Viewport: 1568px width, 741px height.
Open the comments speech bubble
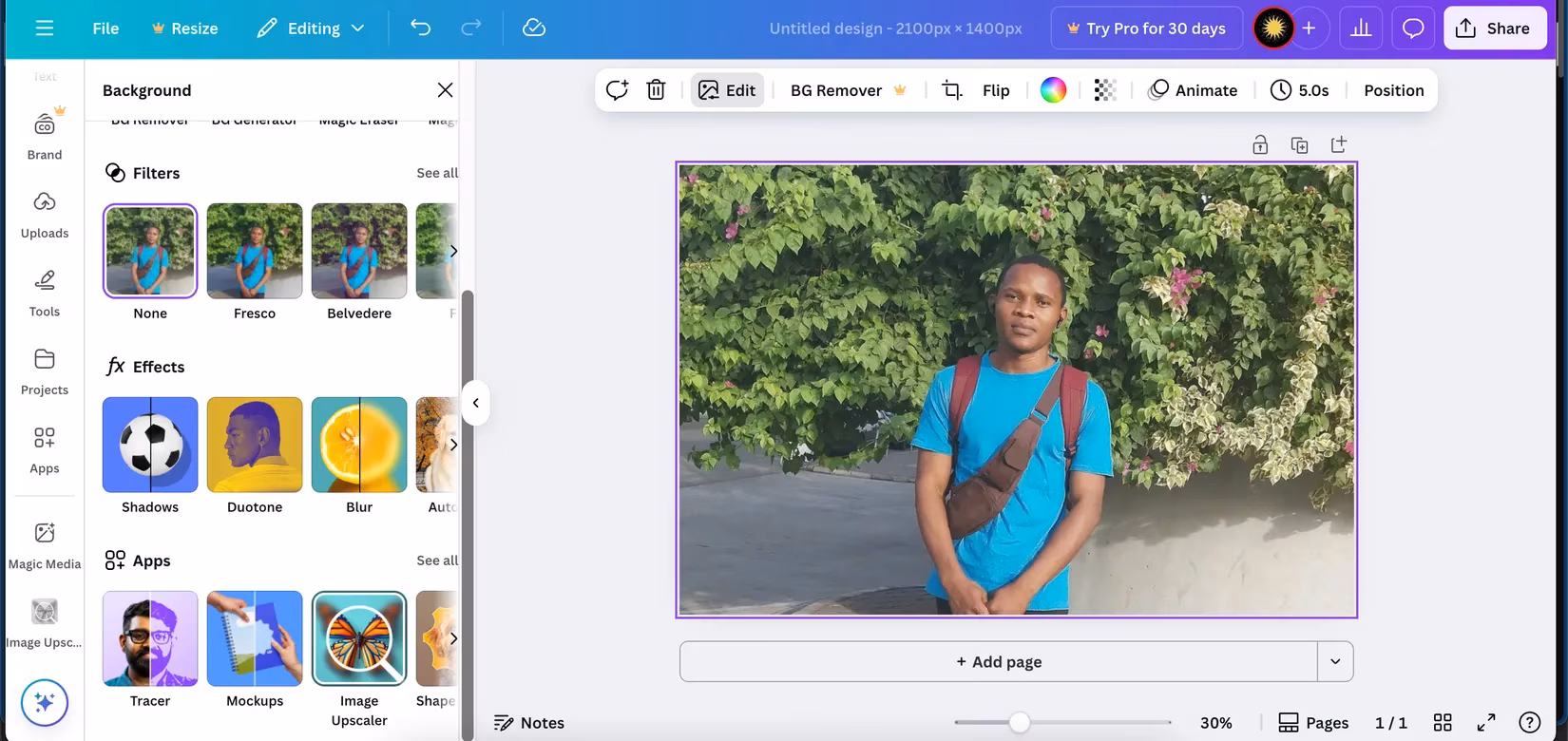click(x=1413, y=28)
